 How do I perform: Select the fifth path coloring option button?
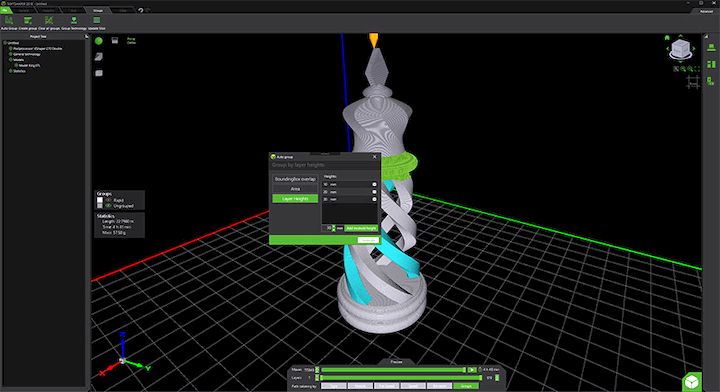coord(439,386)
